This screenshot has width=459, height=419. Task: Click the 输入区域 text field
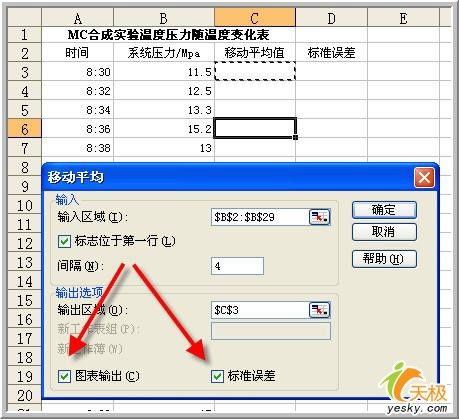click(260, 217)
